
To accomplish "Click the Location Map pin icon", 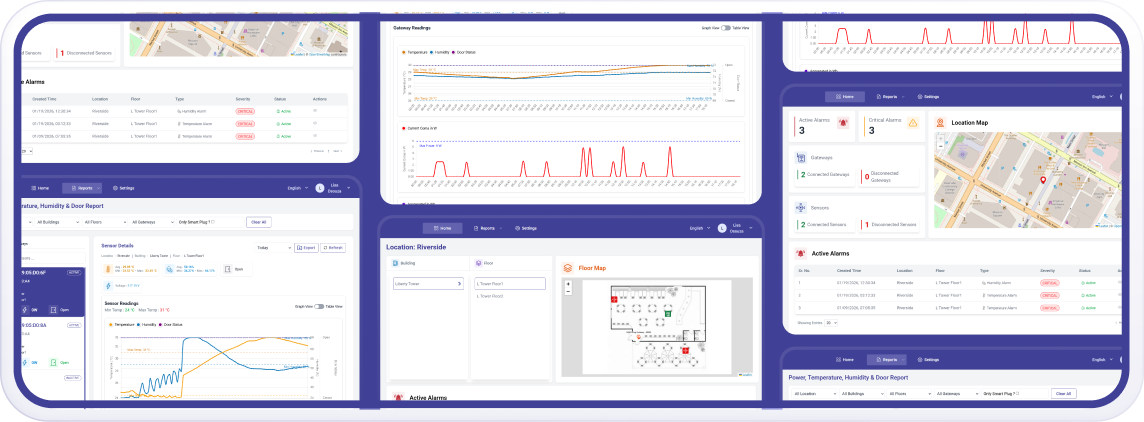I will point(941,123).
